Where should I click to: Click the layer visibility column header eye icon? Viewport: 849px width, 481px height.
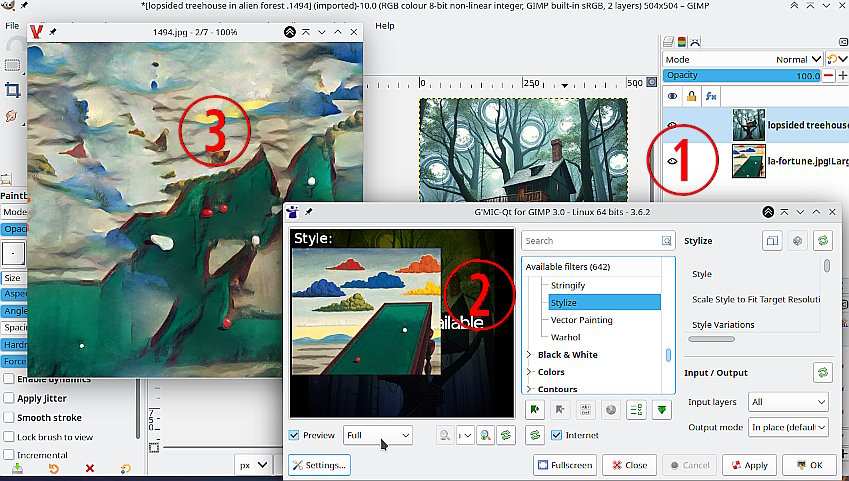(672, 96)
